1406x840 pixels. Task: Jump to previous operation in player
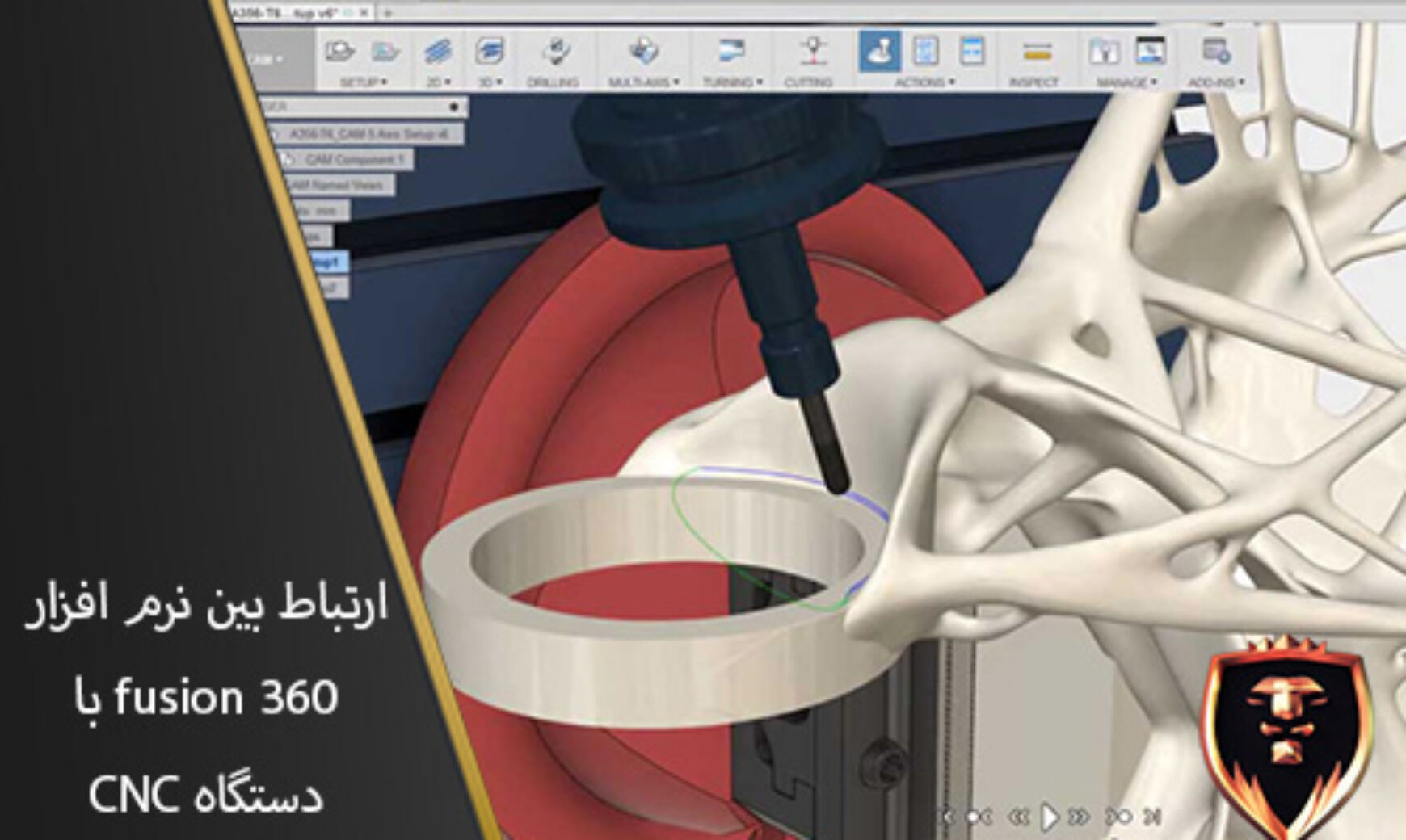pyautogui.click(x=980, y=817)
